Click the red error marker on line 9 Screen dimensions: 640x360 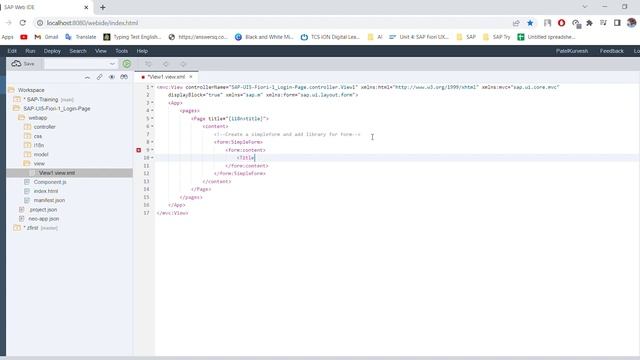point(138,150)
